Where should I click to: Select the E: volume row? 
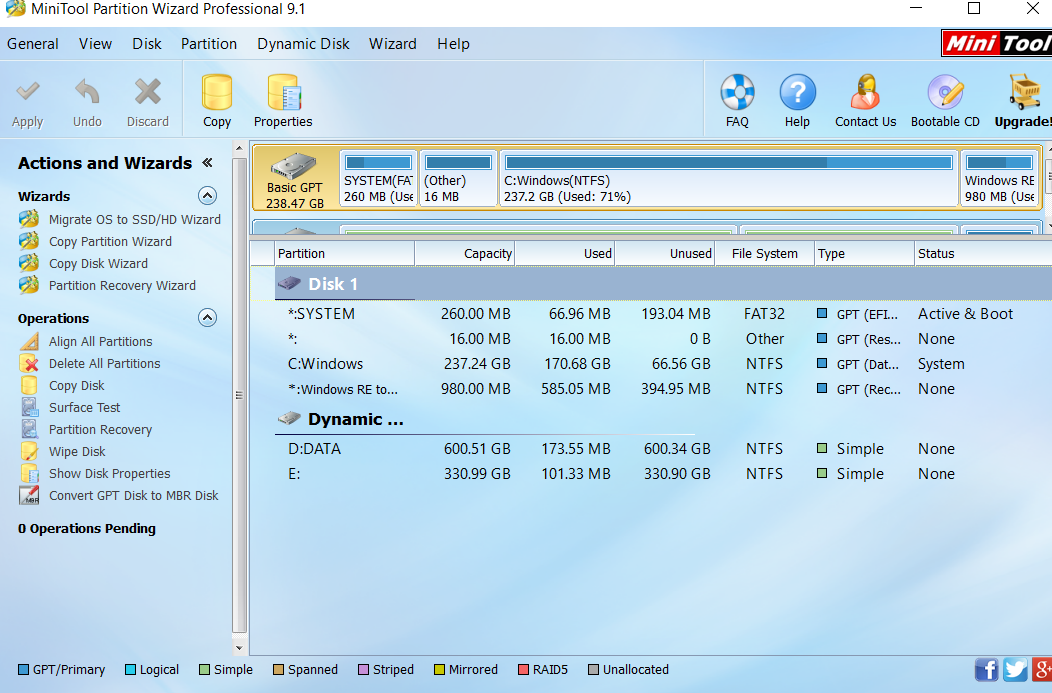[x=663, y=474]
